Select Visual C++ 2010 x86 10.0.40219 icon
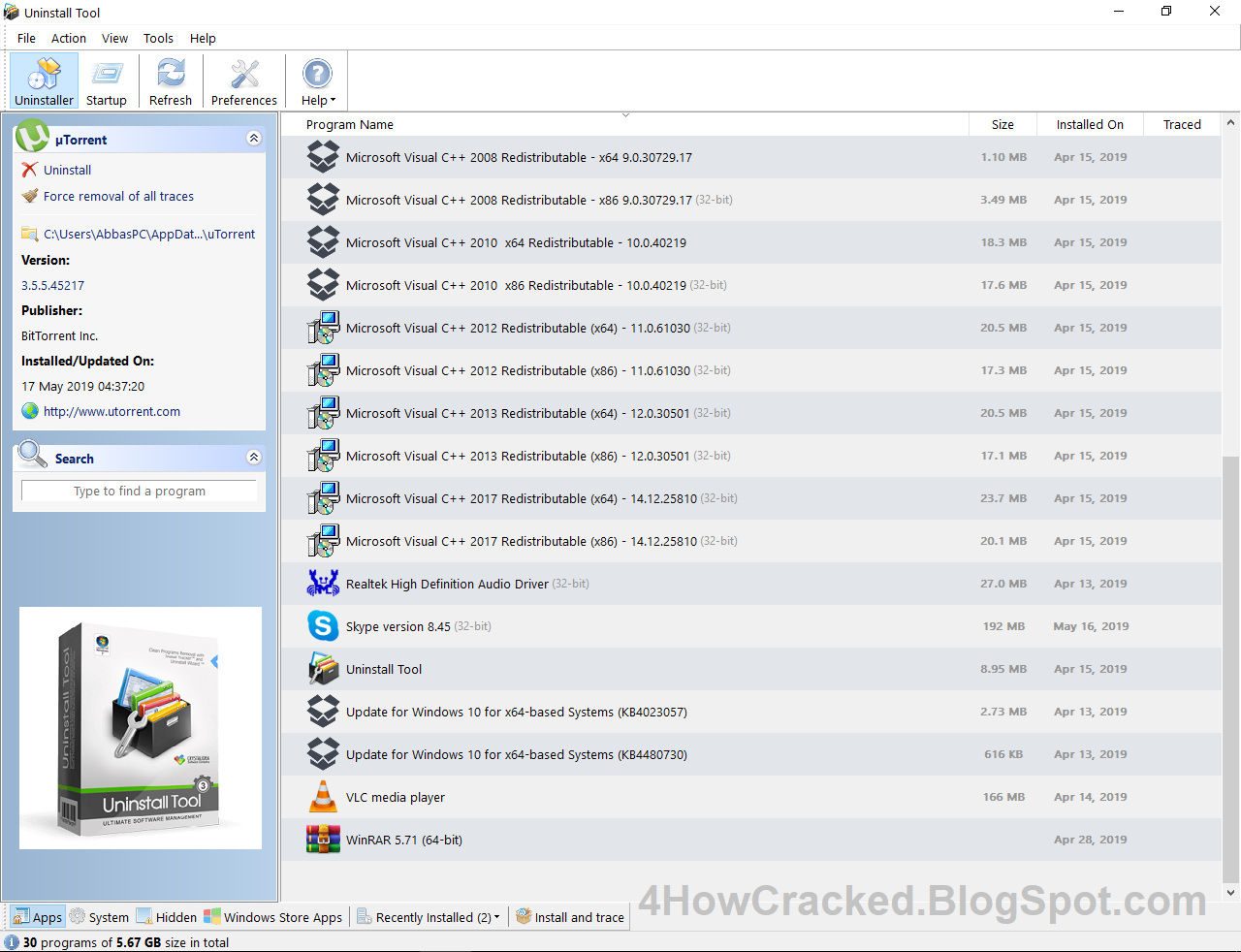The image size is (1241, 952). click(x=323, y=285)
